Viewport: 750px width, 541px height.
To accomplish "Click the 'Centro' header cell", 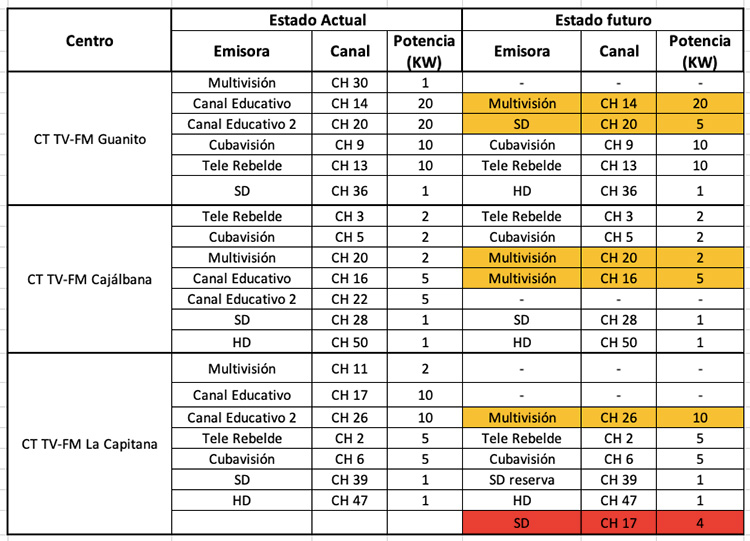I will click(x=89, y=41).
